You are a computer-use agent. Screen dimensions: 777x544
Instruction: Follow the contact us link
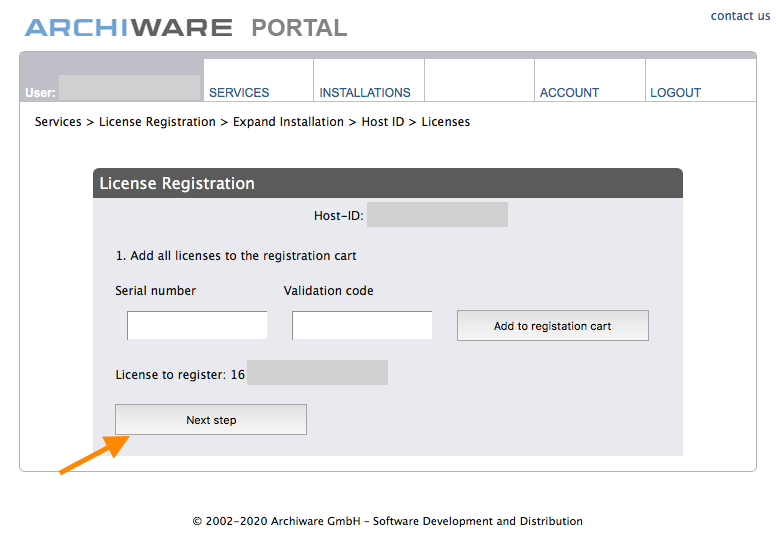click(x=740, y=16)
